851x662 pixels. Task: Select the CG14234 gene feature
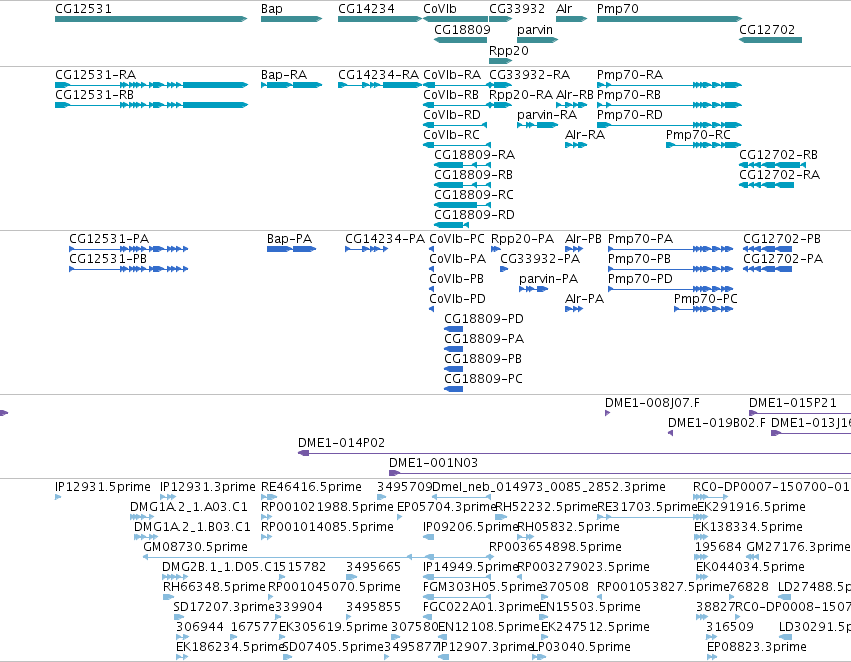(379, 19)
